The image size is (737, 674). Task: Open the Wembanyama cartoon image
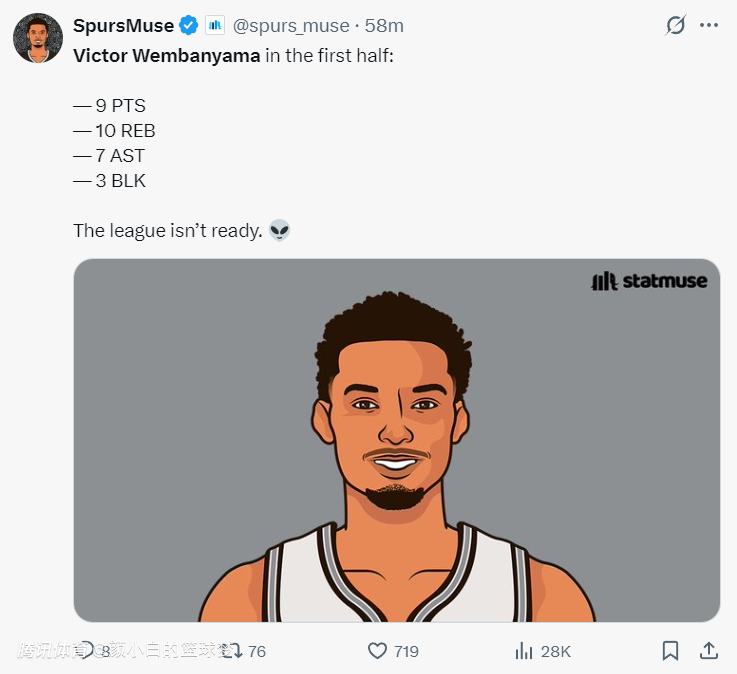click(396, 440)
